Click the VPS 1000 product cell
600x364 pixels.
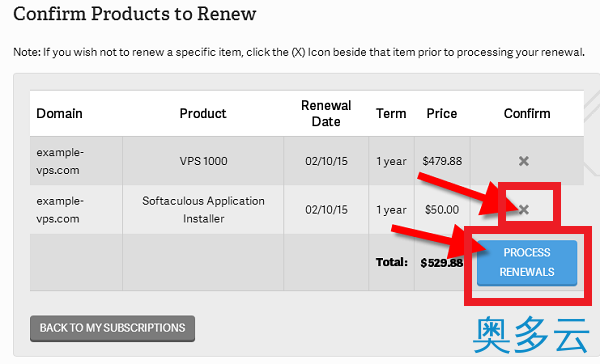(x=204, y=161)
